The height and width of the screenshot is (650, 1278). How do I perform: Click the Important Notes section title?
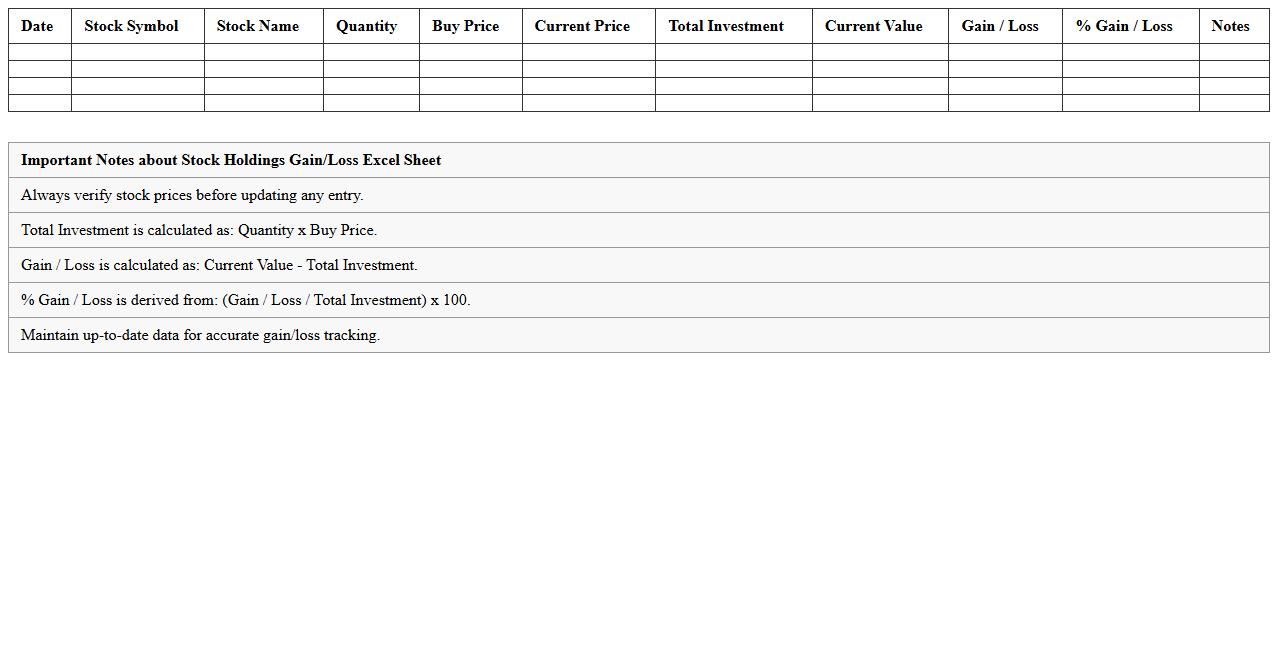click(x=231, y=160)
